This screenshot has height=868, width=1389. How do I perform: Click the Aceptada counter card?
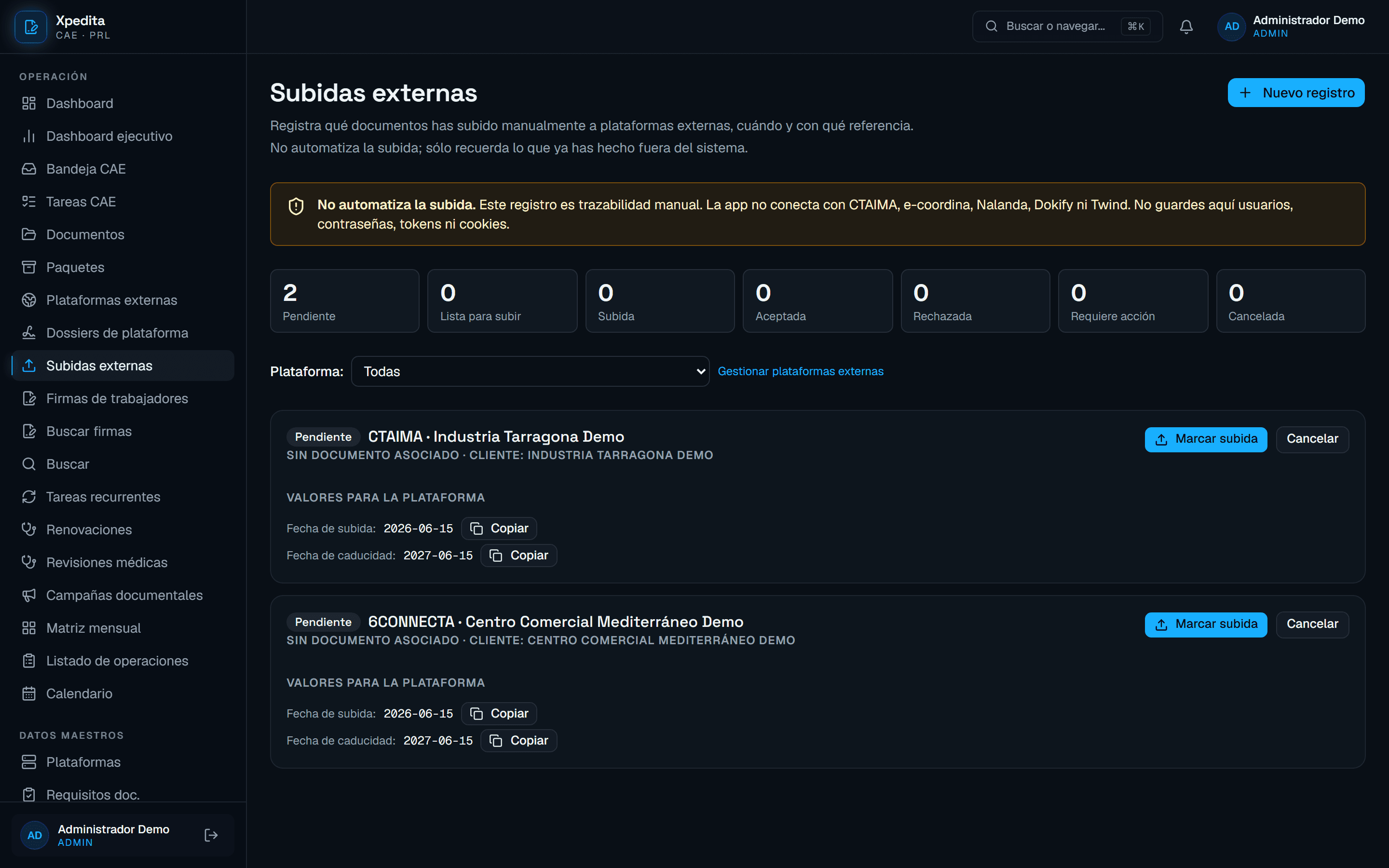[817, 301]
